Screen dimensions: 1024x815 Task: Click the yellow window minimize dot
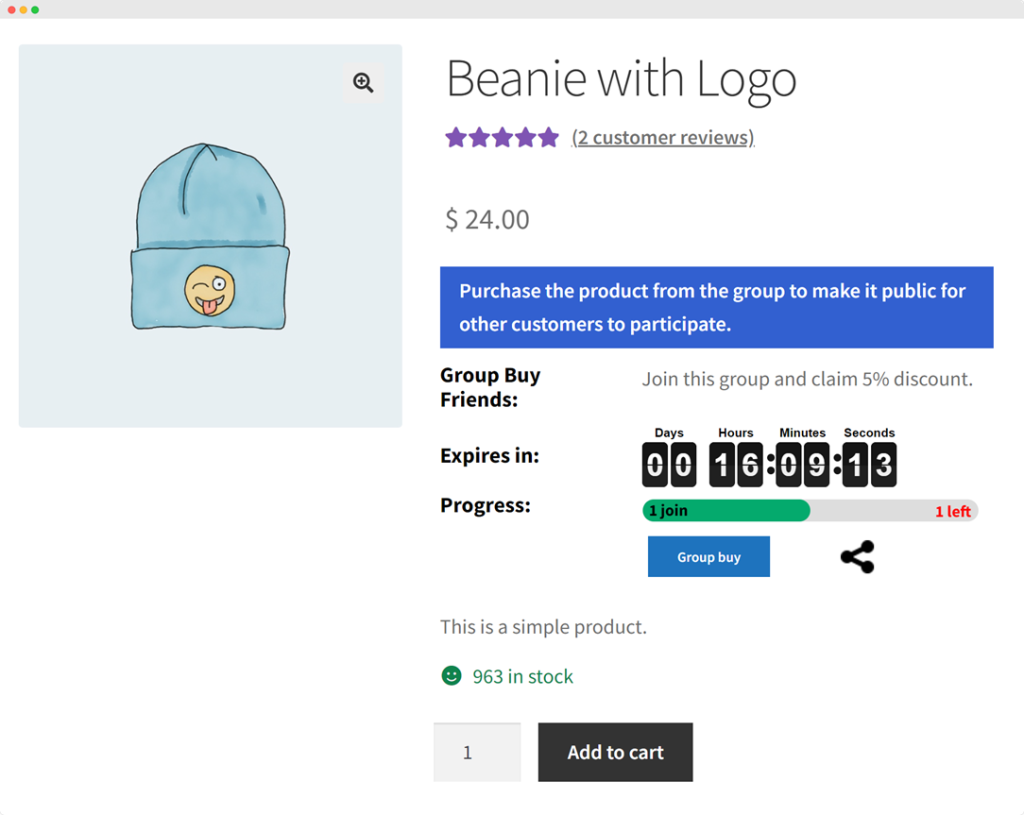coord(23,9)
